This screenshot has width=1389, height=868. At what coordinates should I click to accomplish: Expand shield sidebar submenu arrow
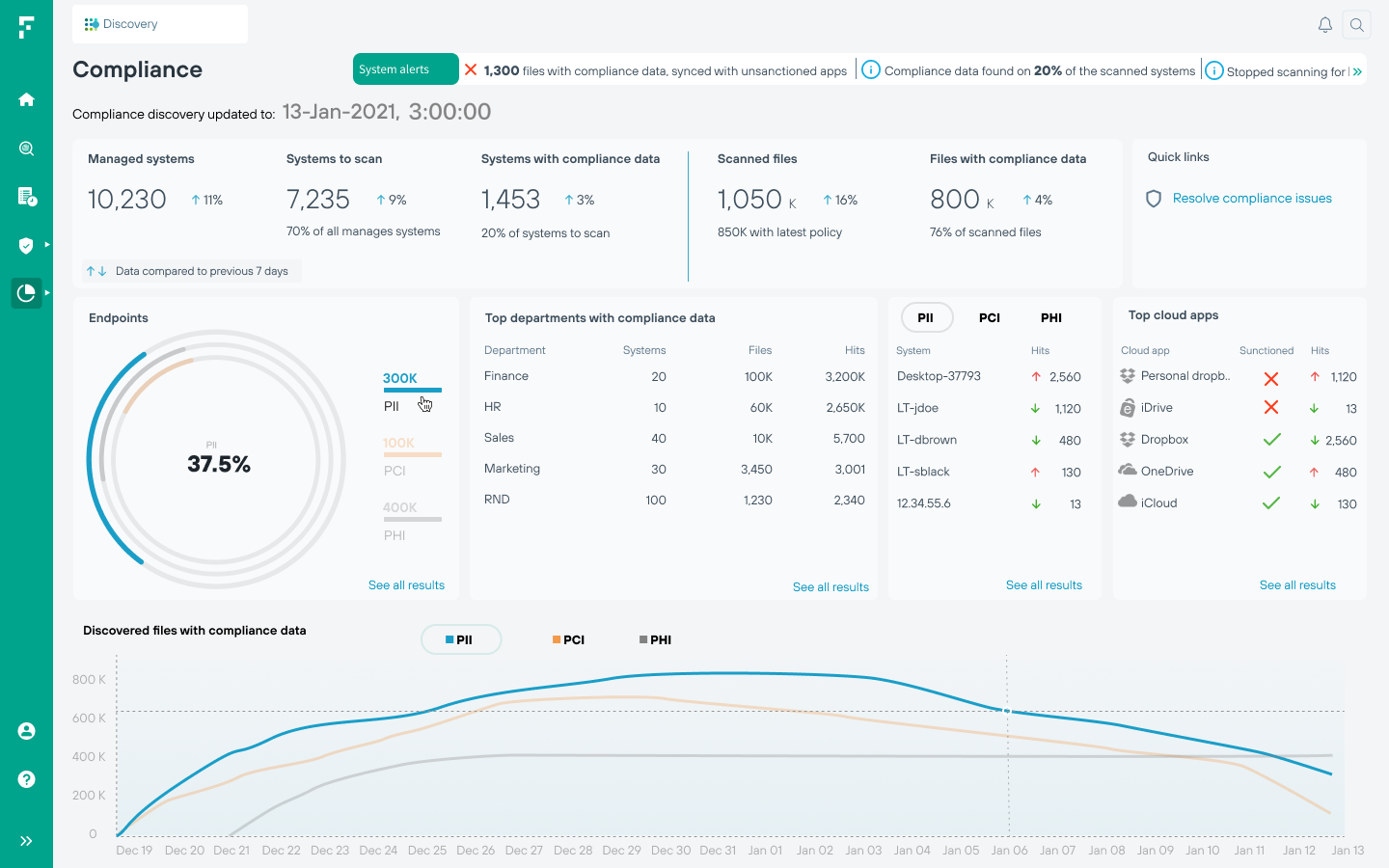[x=47, y=244]
